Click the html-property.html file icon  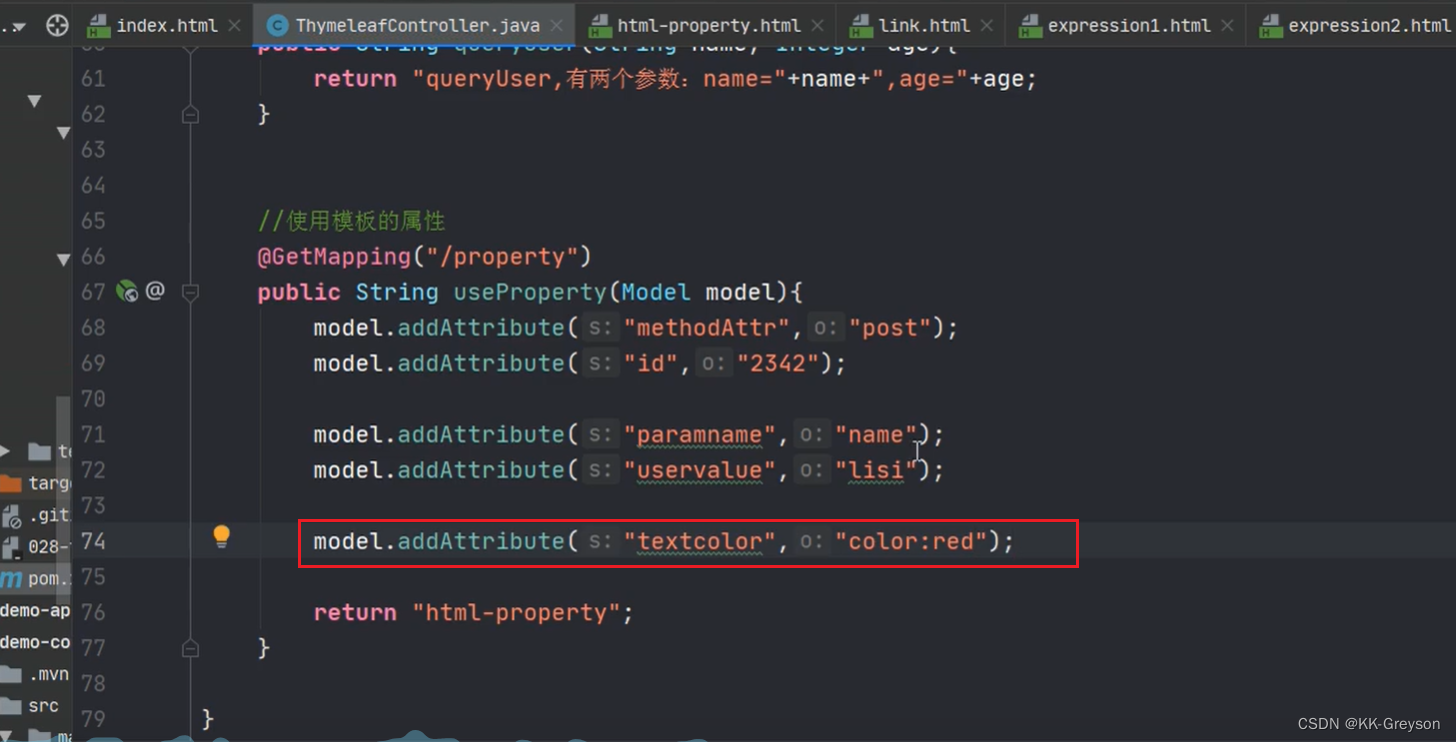(x=599, y=26)
